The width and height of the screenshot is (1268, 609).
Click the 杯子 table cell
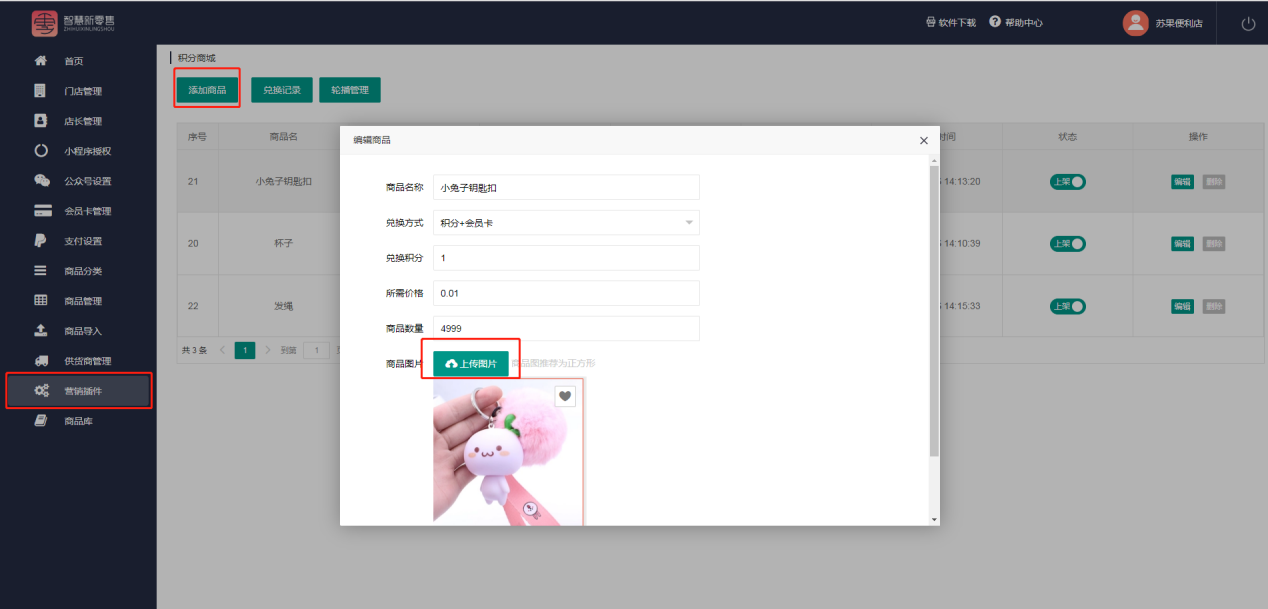284,244
